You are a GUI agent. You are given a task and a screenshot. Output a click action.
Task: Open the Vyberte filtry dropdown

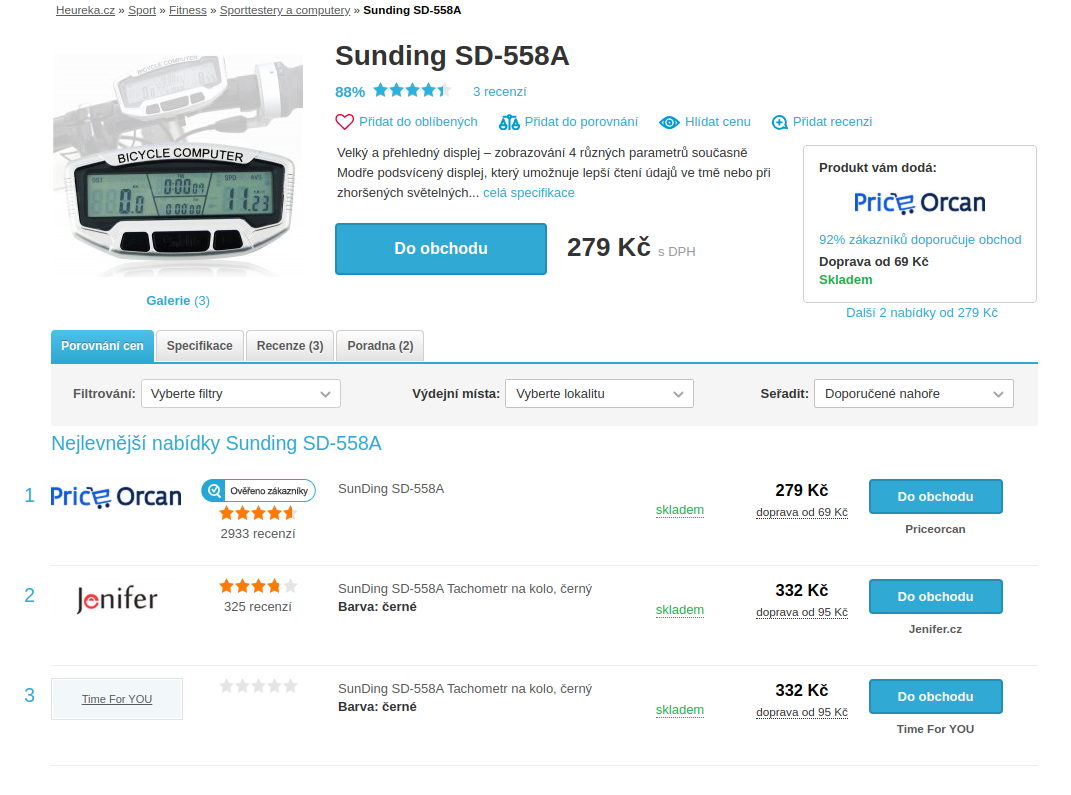[x=240, y=393]
